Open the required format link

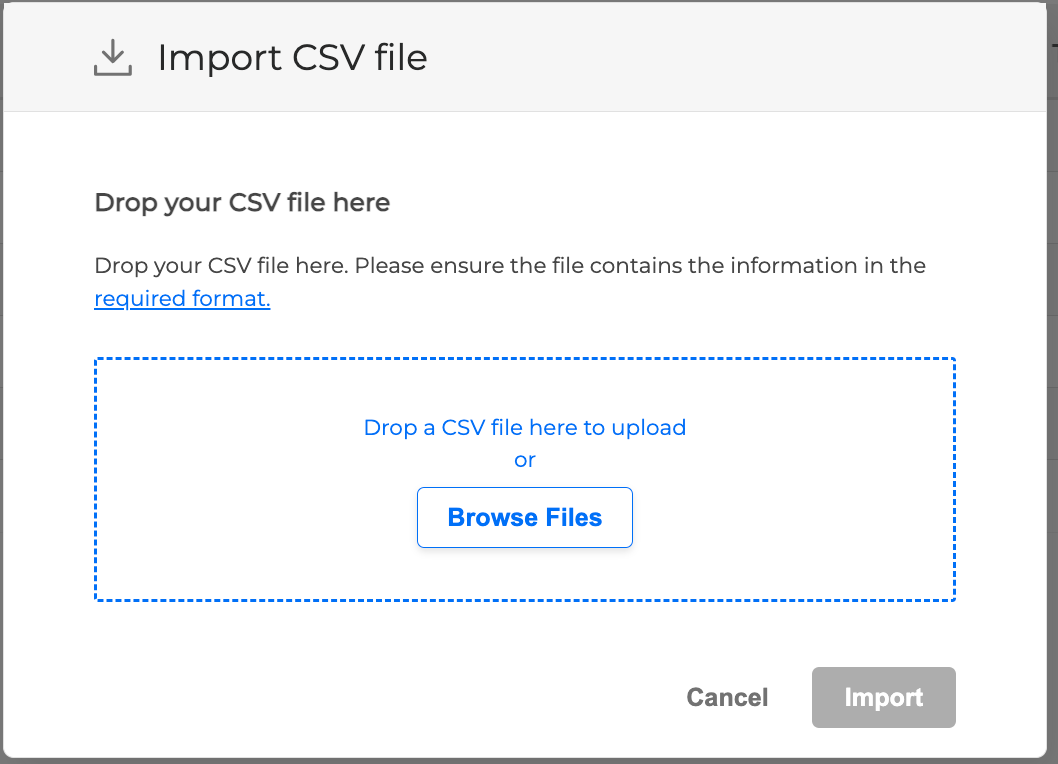(x=182, y=299)
